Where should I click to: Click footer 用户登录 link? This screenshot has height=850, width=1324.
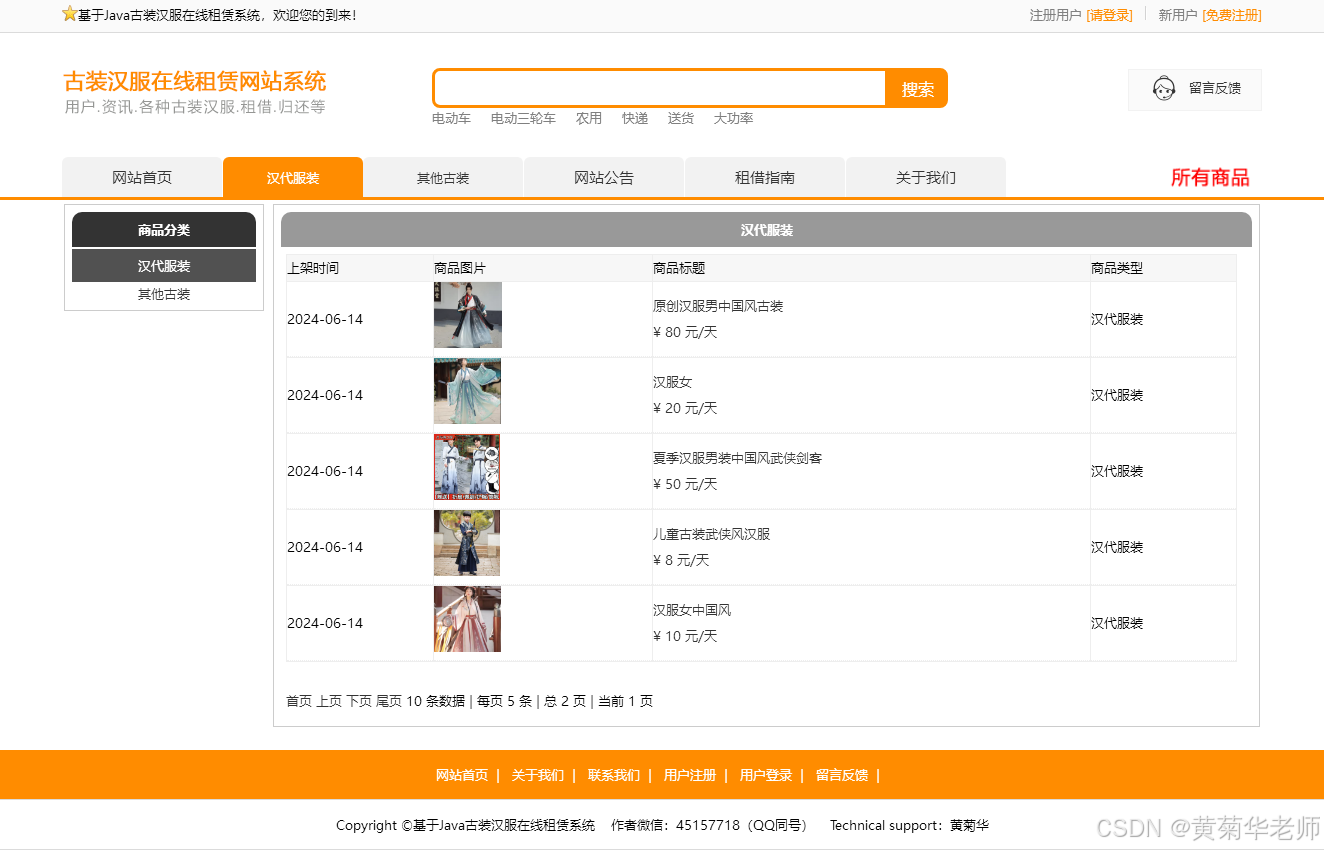[x=766, y=775]
